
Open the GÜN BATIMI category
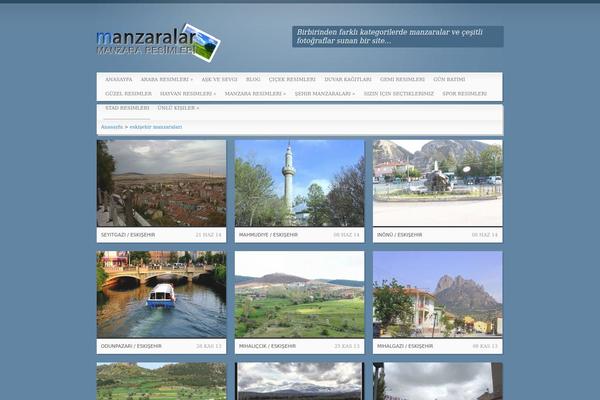point(449,79)
